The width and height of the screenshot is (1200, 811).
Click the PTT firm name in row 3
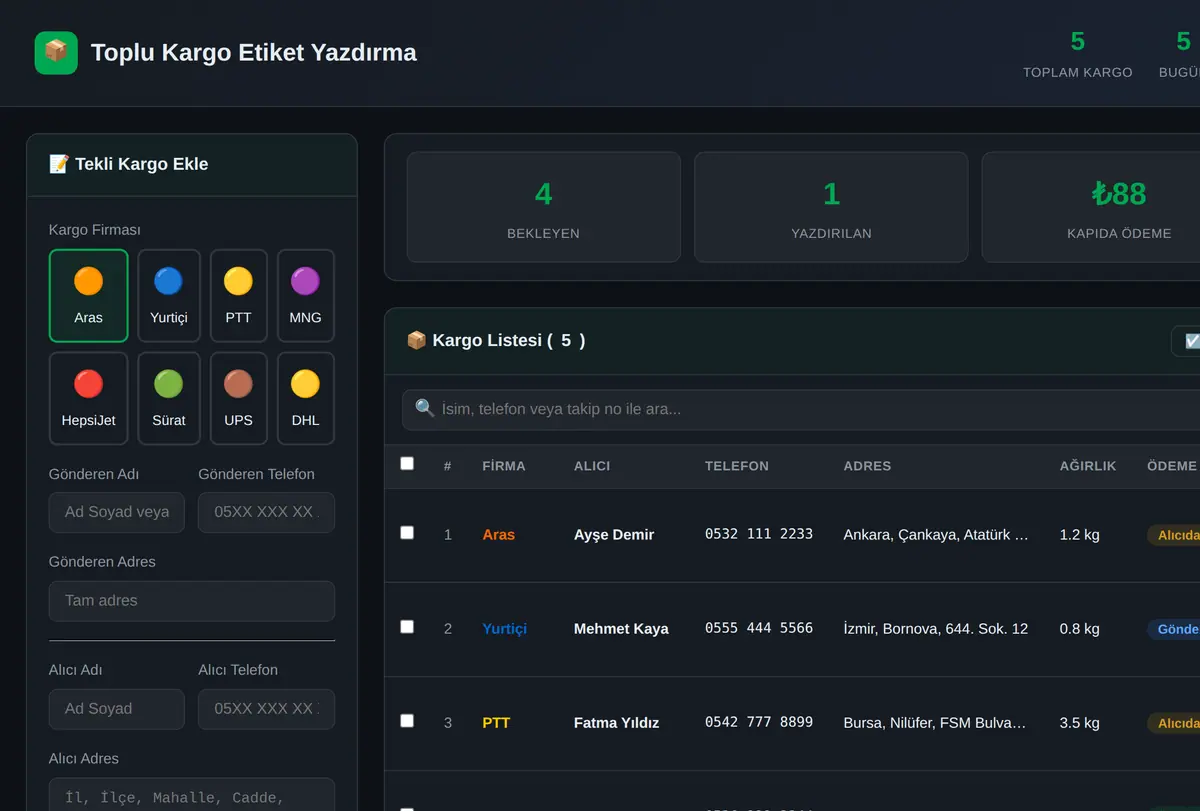[496, 723]
